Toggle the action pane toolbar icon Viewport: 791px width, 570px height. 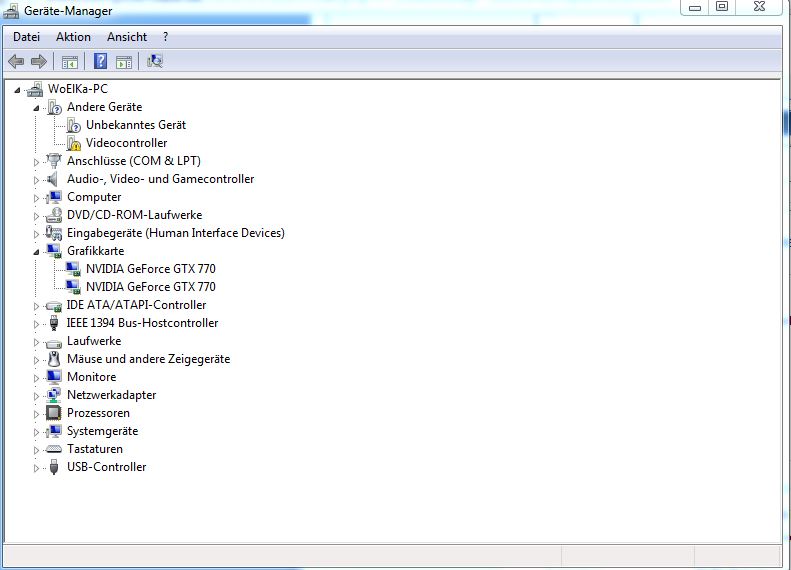point(124,62)
